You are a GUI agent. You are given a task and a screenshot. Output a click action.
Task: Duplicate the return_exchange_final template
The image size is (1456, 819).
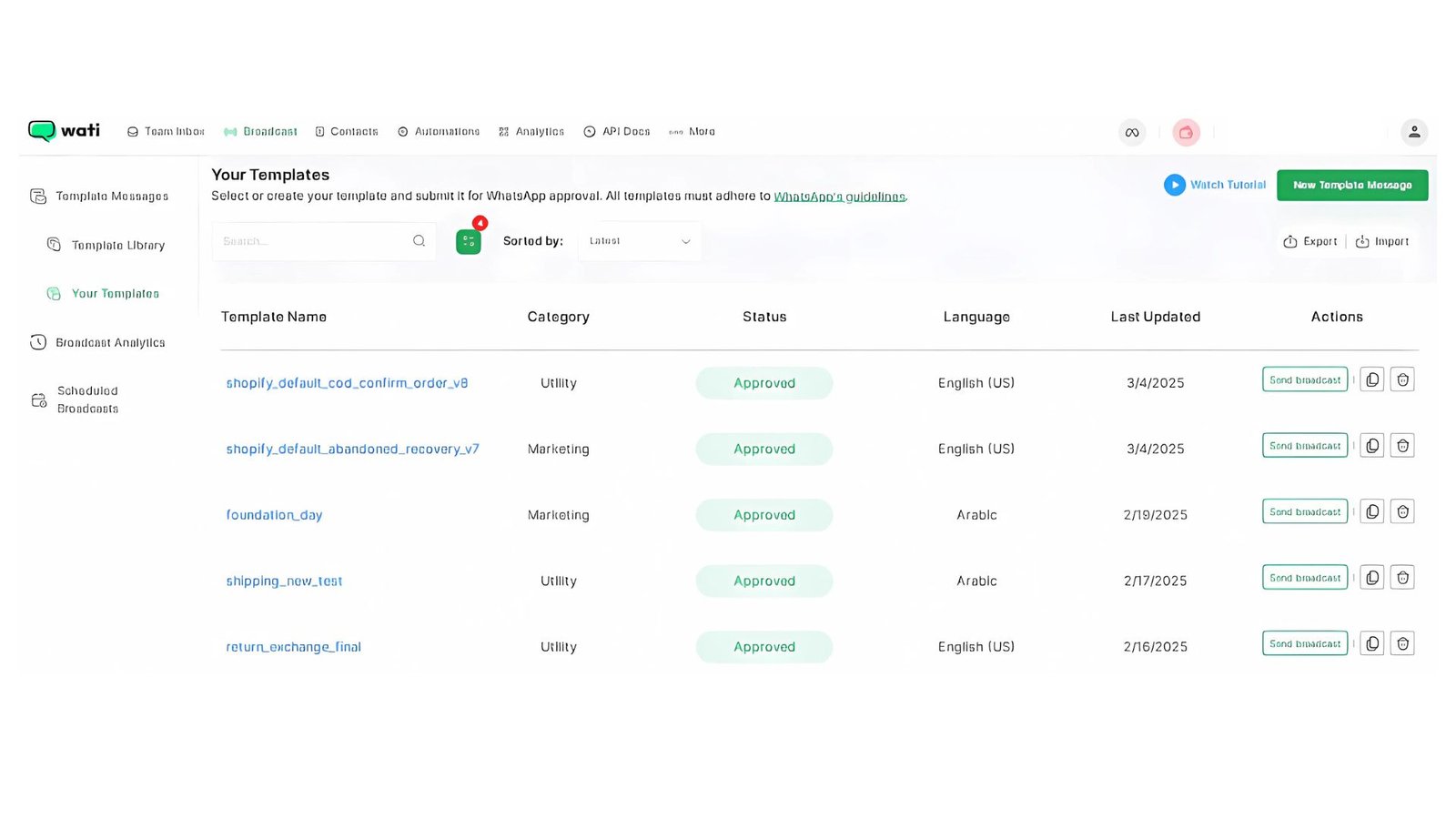(1372, 643)
